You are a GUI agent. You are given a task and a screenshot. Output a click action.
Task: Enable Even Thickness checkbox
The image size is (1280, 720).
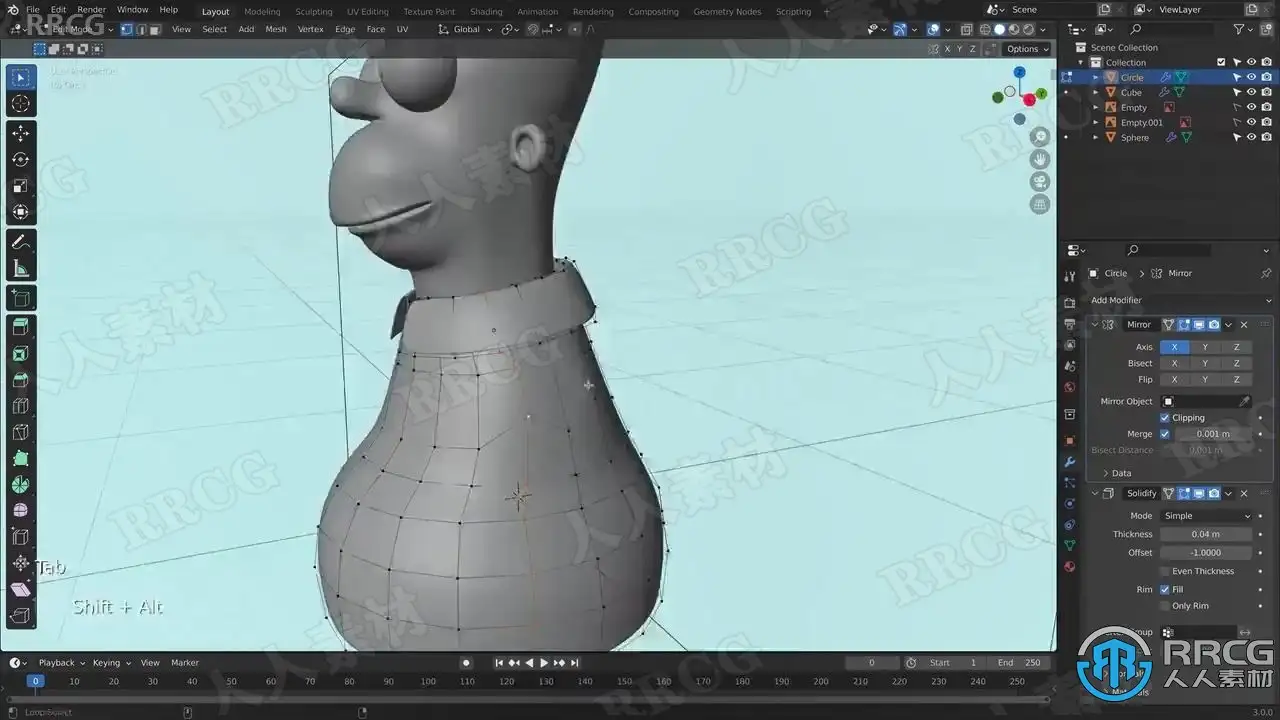pos(1165,571)
